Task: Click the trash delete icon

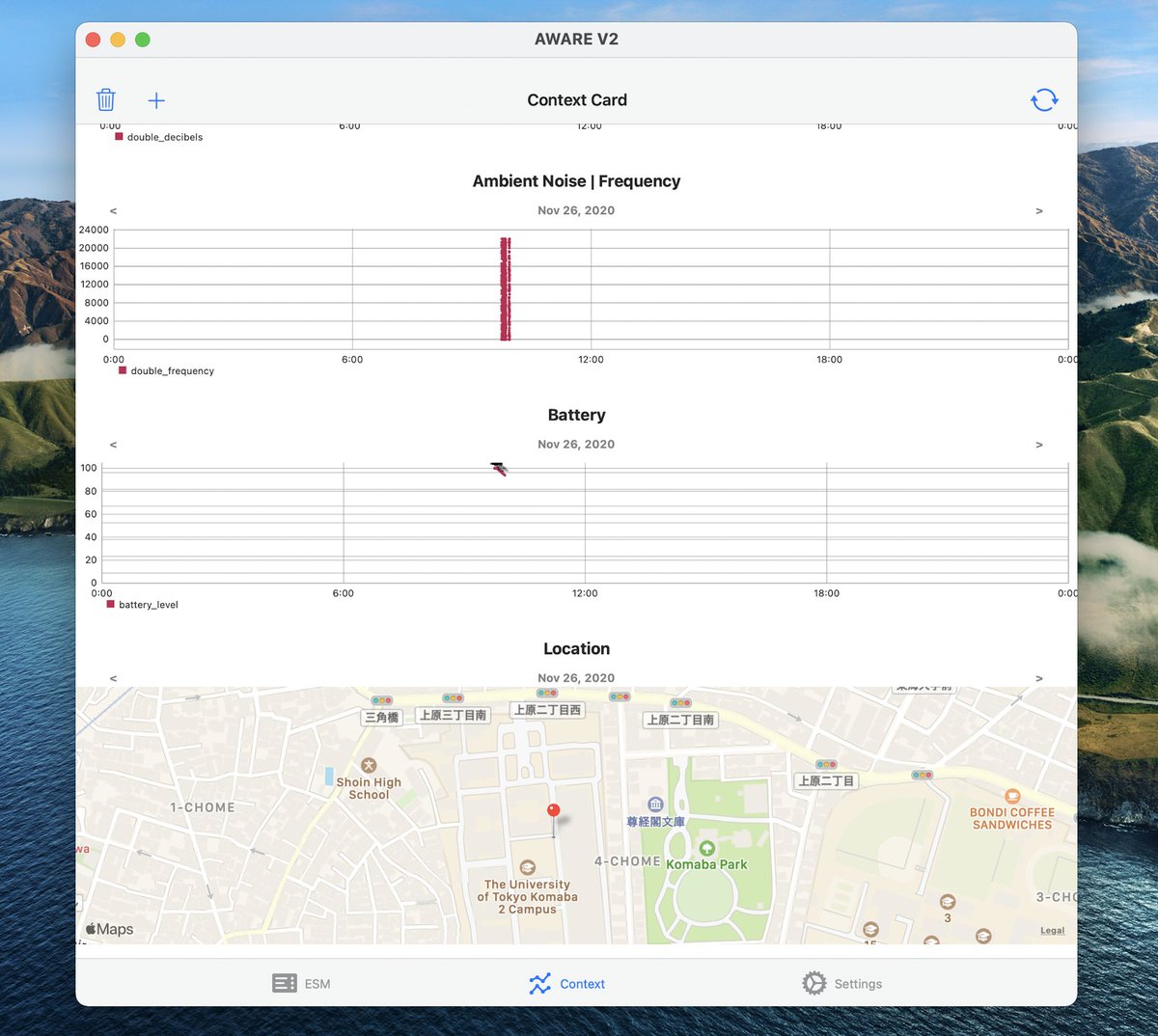Action: [106, 99]
